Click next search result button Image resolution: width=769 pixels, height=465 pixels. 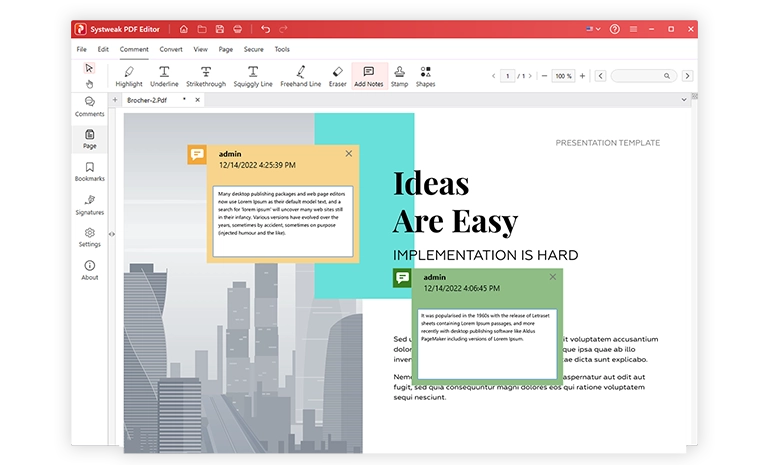[687, 76]
